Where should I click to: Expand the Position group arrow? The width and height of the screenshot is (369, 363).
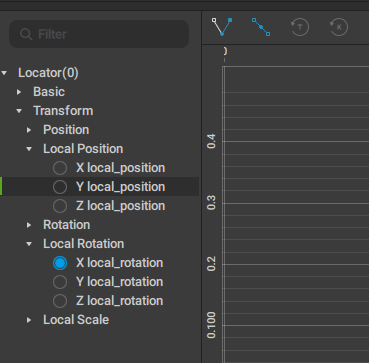(29, 130)
